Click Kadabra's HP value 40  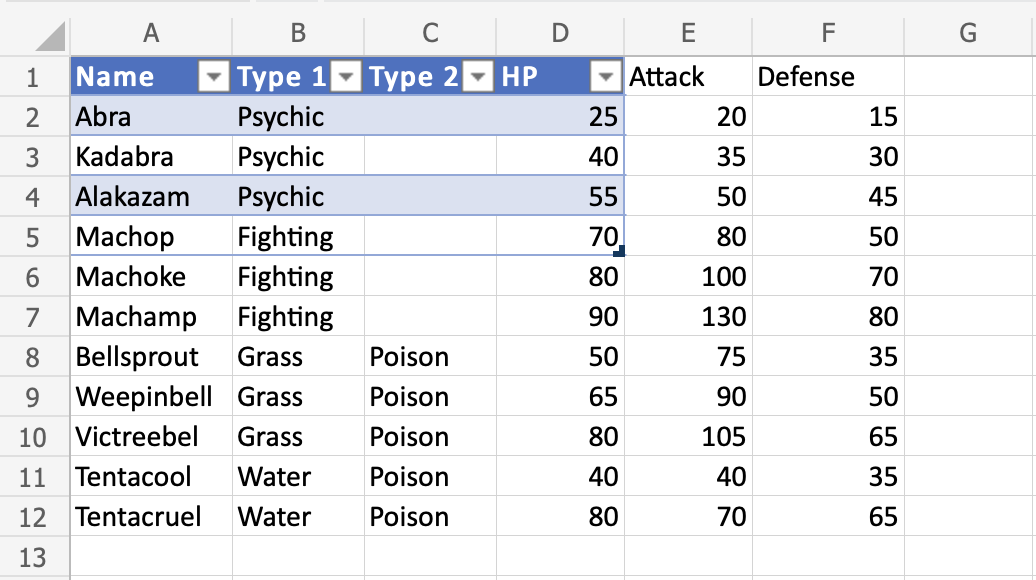click(x=560, y=157)
